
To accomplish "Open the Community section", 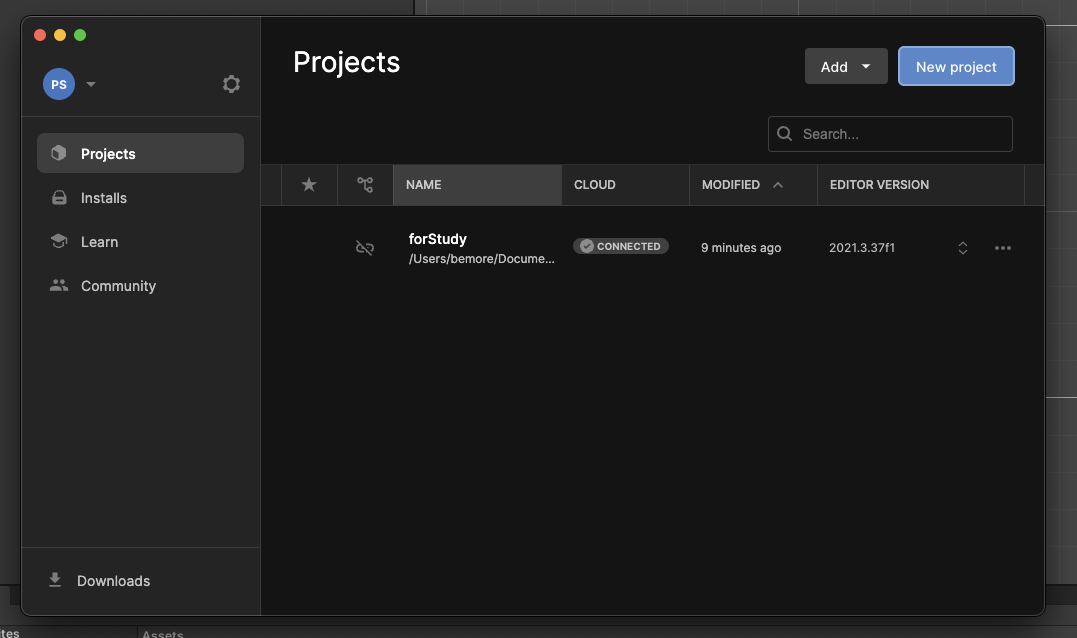I will [140, 286].
